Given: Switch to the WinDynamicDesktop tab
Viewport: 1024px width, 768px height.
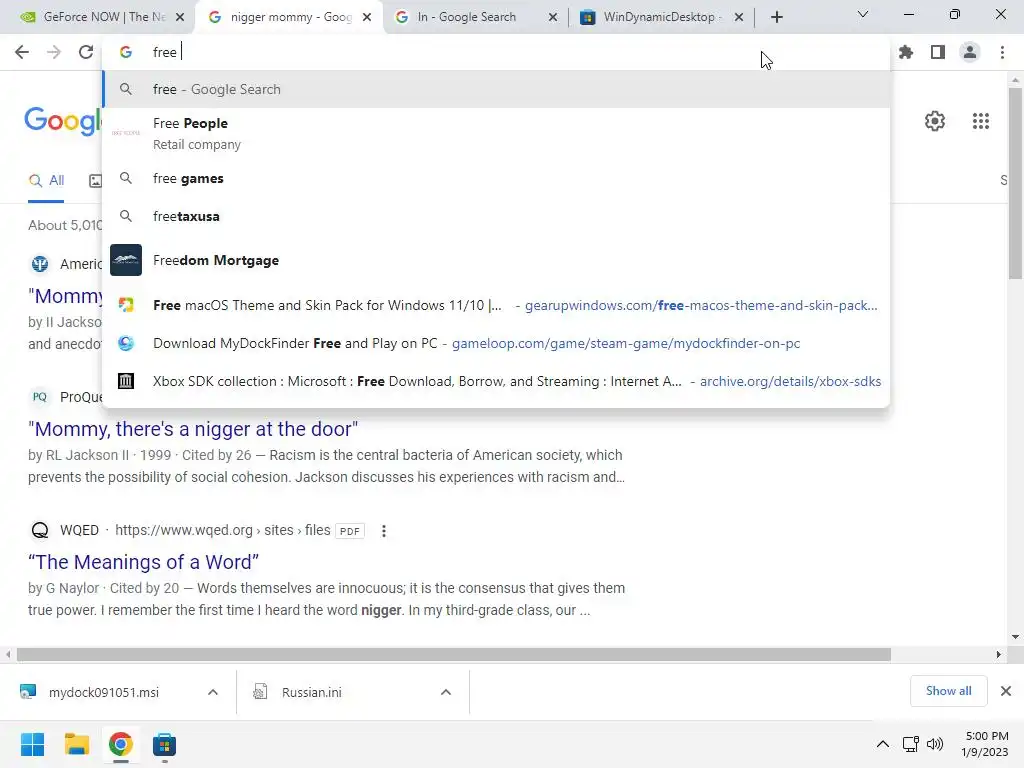Looking at the screenshot, I should click(x=661, y=17).
